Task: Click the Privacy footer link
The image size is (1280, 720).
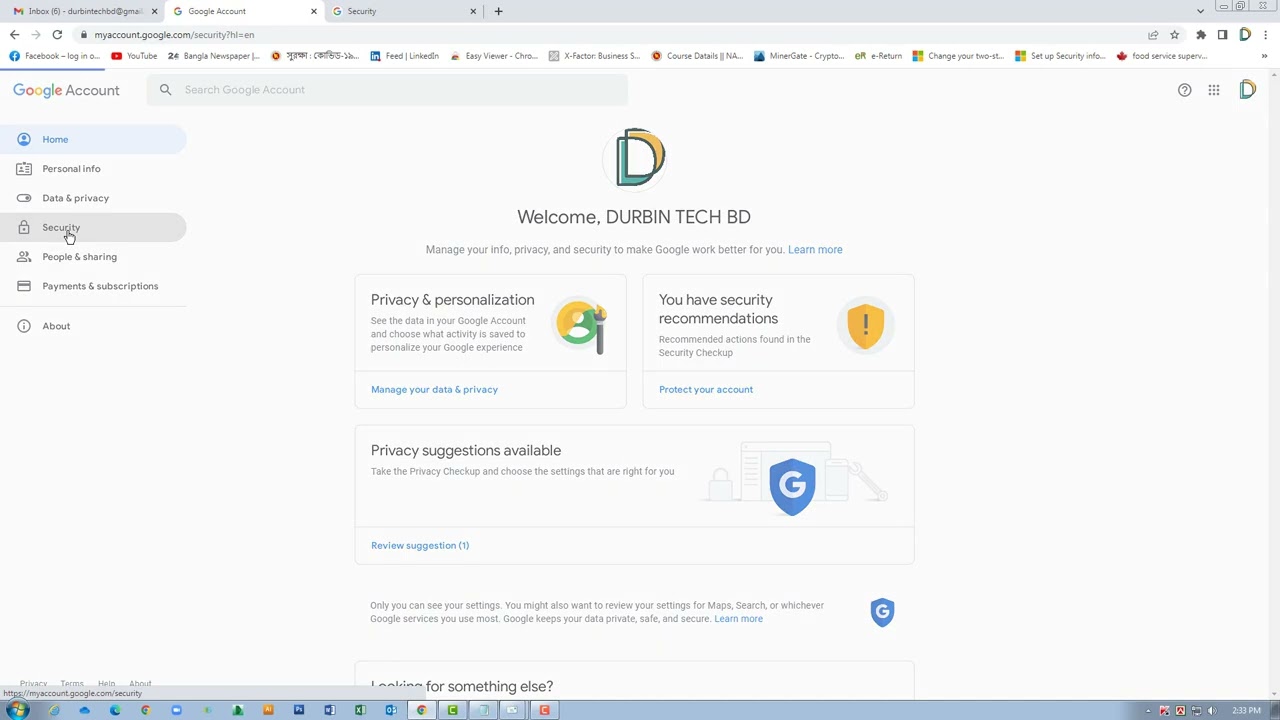Action: point(33,684)
